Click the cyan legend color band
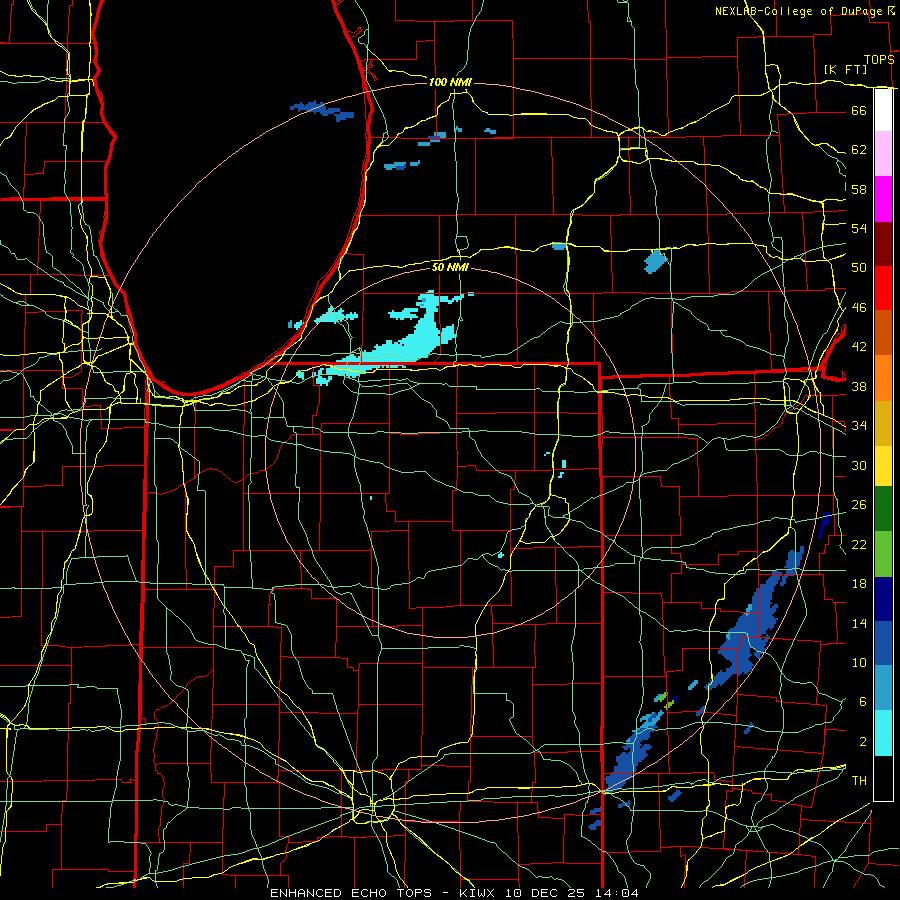The width and height of the screenshot is (900, 900). pos(883,733)
